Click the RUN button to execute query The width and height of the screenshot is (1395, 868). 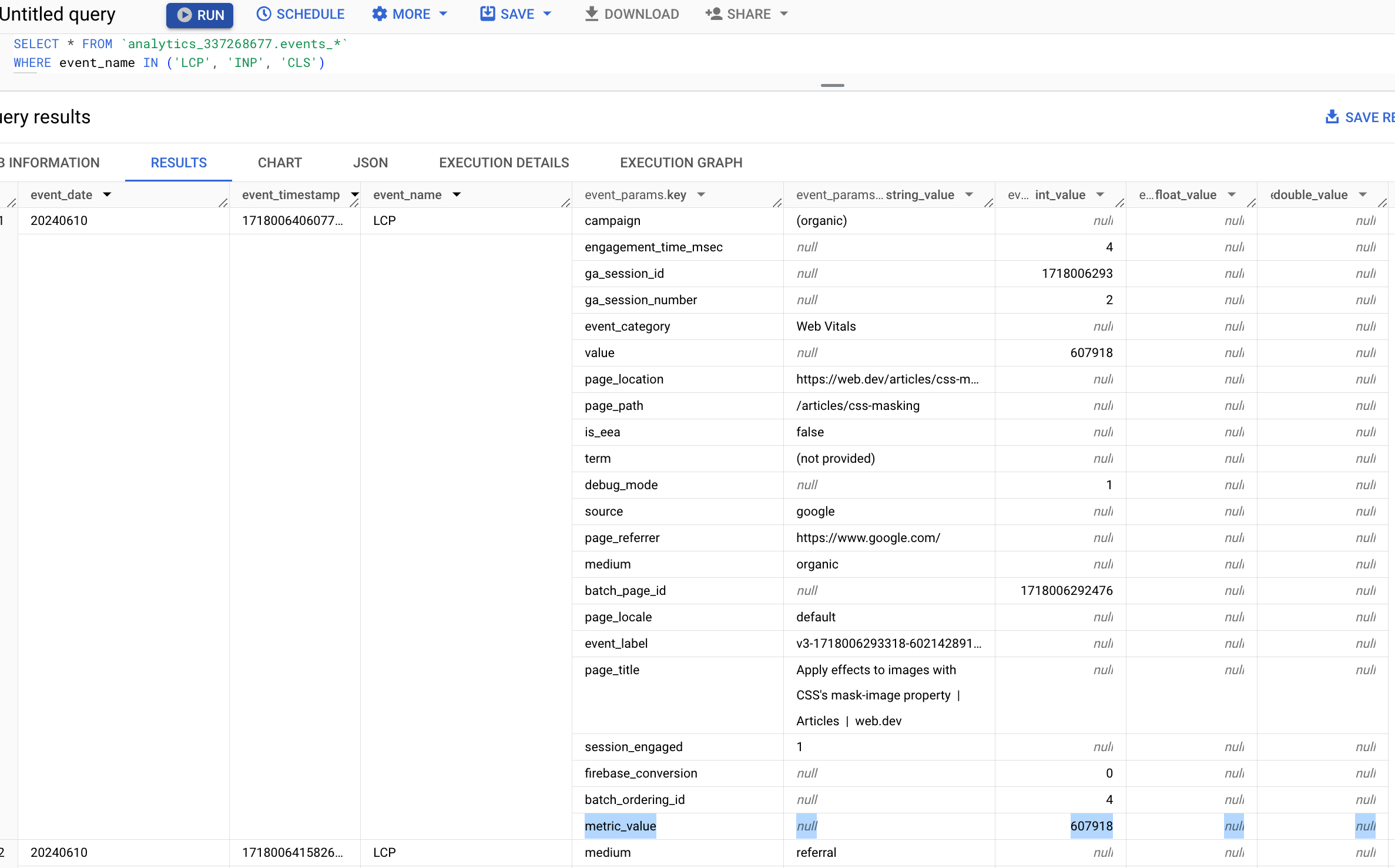tap(198, 14)
